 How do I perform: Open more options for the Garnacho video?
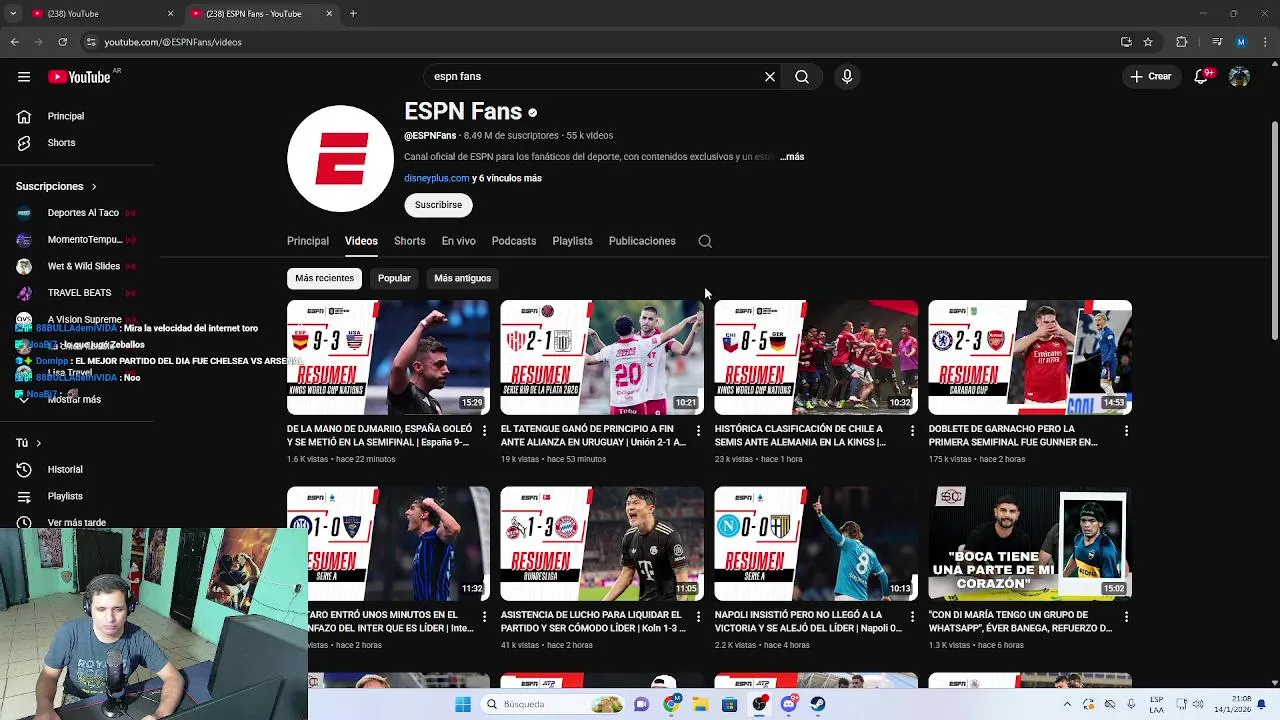click(x=1126, y=431)
